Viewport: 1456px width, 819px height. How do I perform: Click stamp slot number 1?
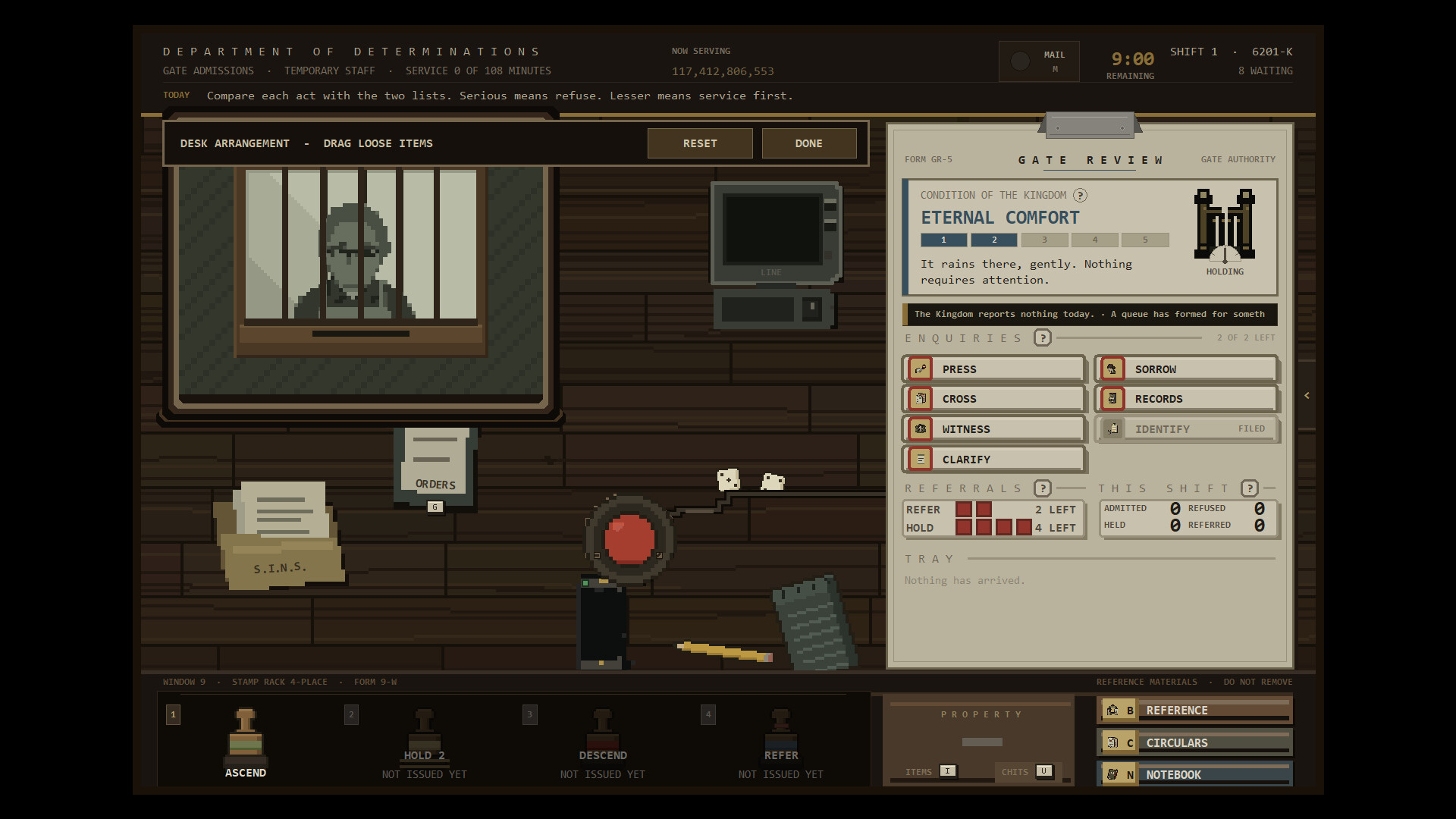point(173,714)
